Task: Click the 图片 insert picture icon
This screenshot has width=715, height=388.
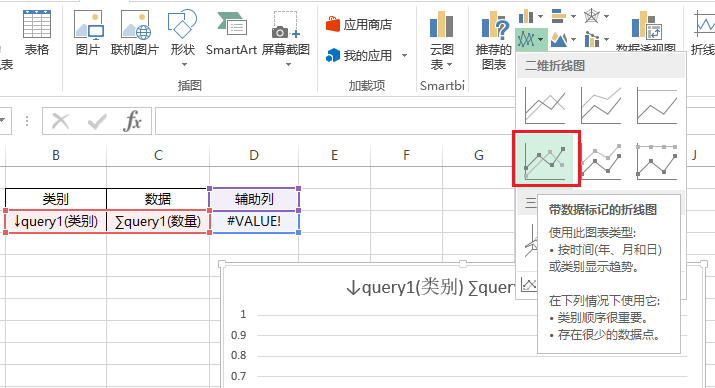Action: click(88, 33)
